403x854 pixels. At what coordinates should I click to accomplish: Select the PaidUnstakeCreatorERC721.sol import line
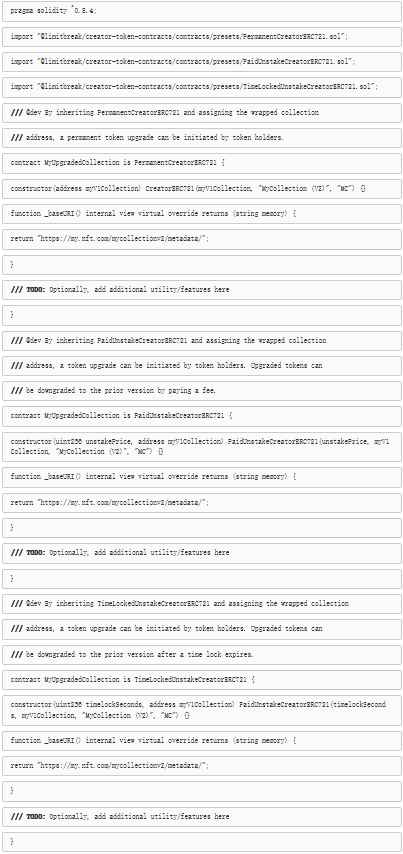[x=202, y=62]
